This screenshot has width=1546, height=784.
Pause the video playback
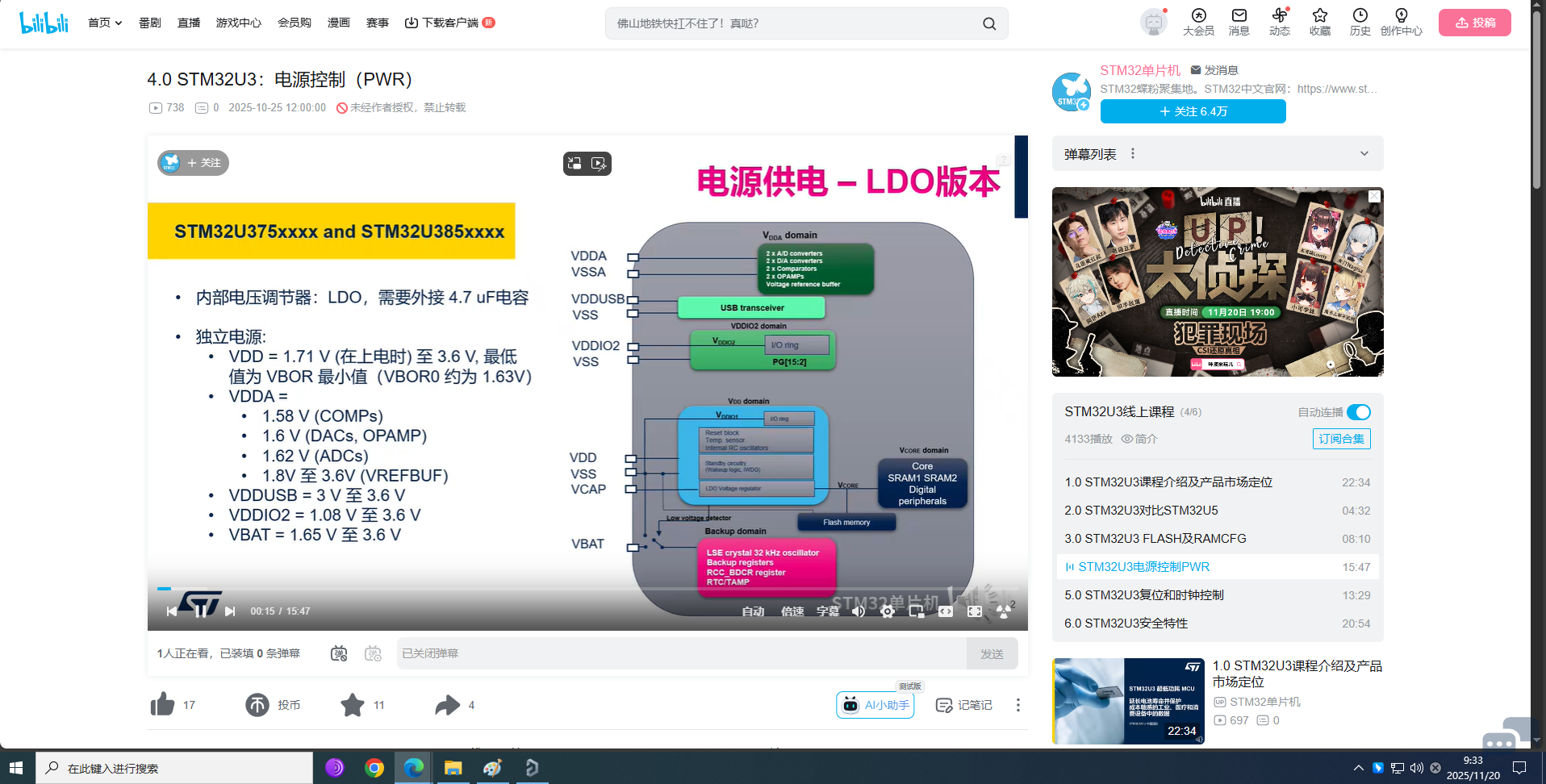click(x=200, y=611)
